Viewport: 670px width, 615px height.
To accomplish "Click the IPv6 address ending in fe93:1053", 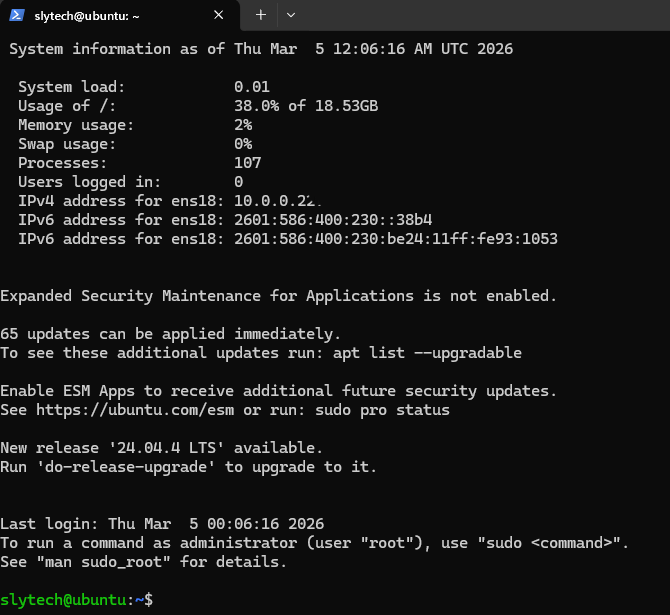I will click(x=396, y=239).
